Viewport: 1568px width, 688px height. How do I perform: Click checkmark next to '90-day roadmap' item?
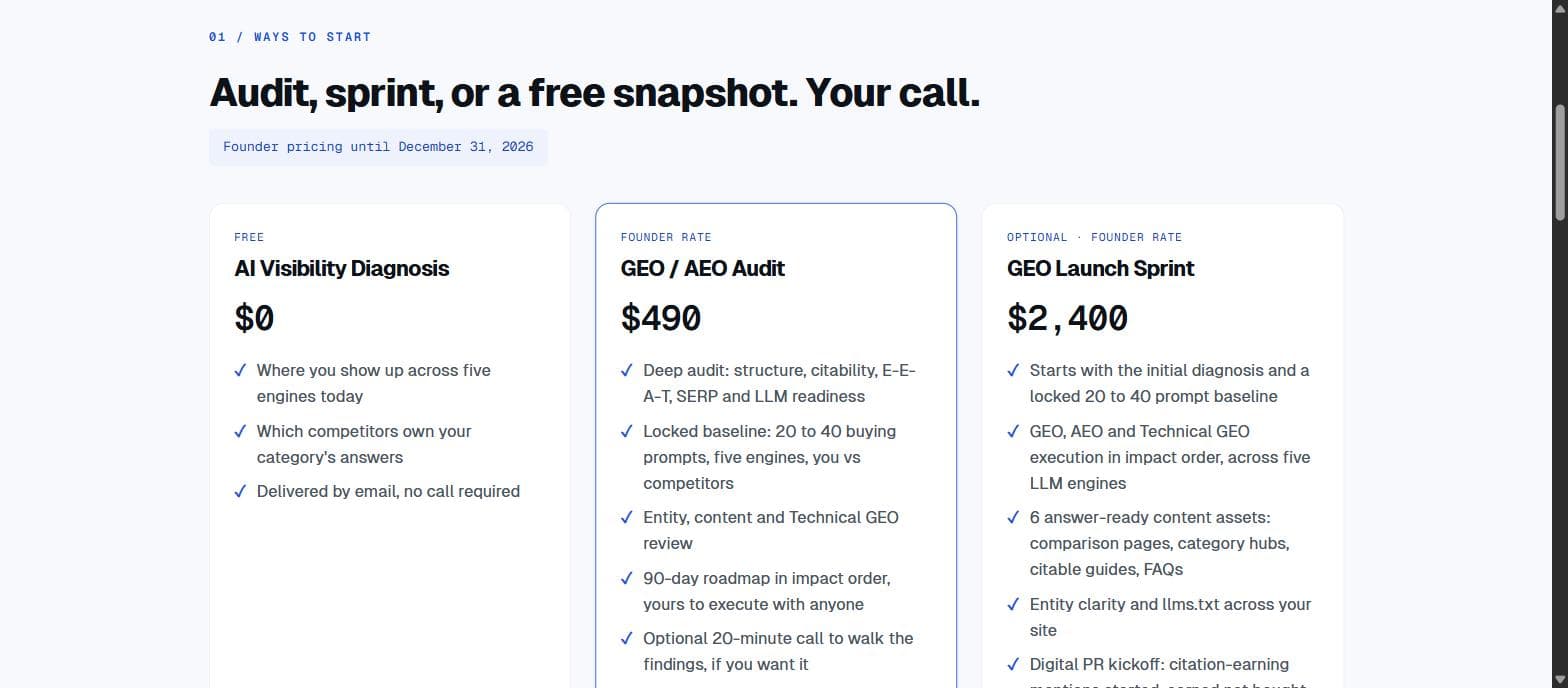pos(627,578)
